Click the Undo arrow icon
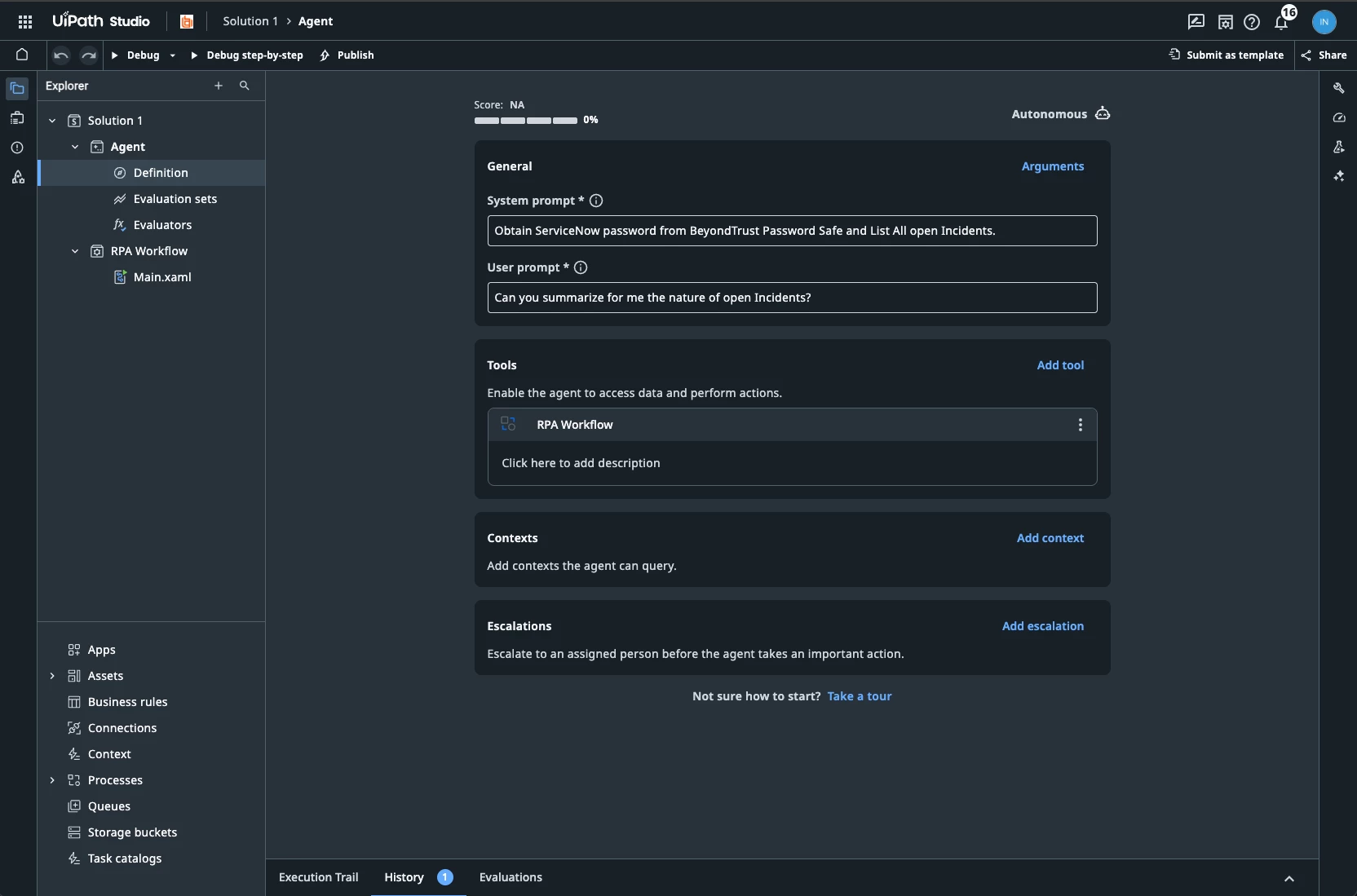1357x896 pixels. pyautogui.click(x=61, y=55)
